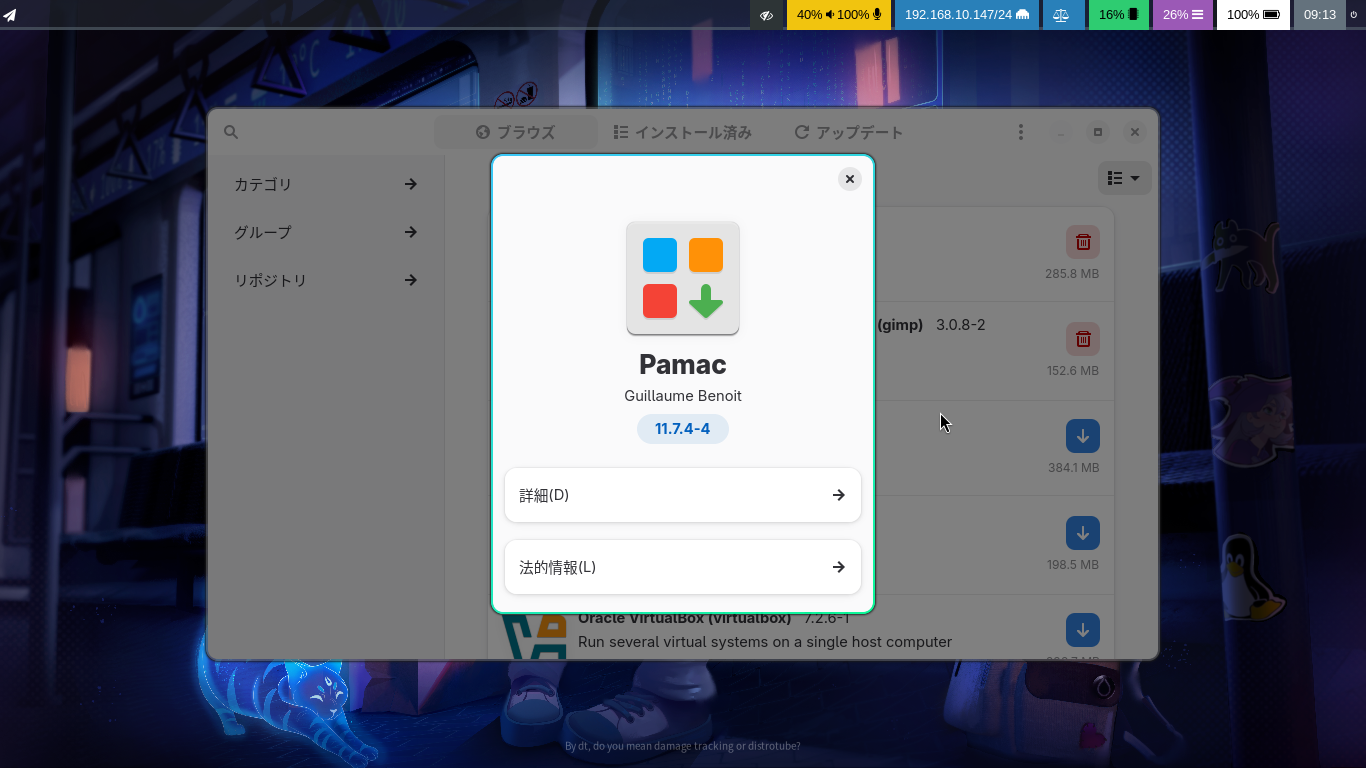Click the 285.8 MB size label
The width and height of the screenshot is (1366, 768).
click(1072, 274)
